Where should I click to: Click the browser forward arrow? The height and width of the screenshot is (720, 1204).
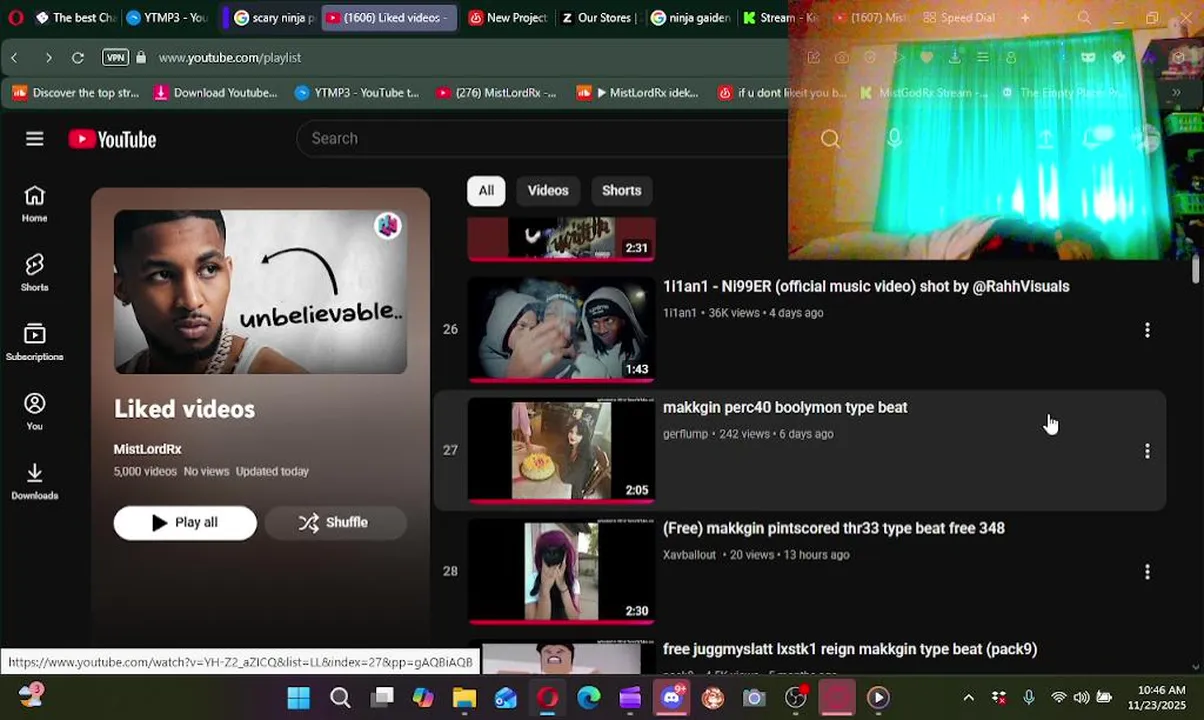click(x=48, y=58)
